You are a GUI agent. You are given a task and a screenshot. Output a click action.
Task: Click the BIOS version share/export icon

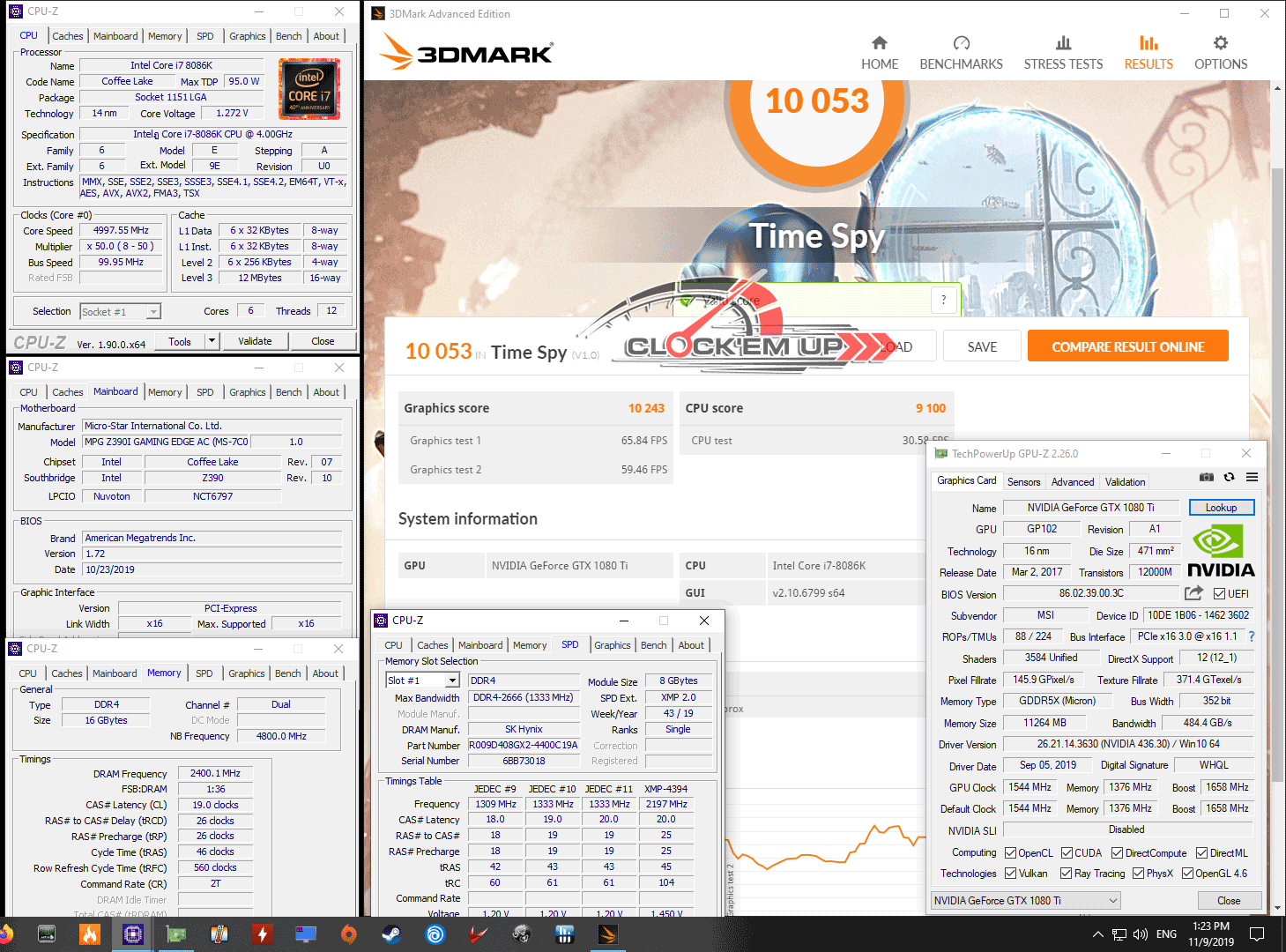[1193, 593]
